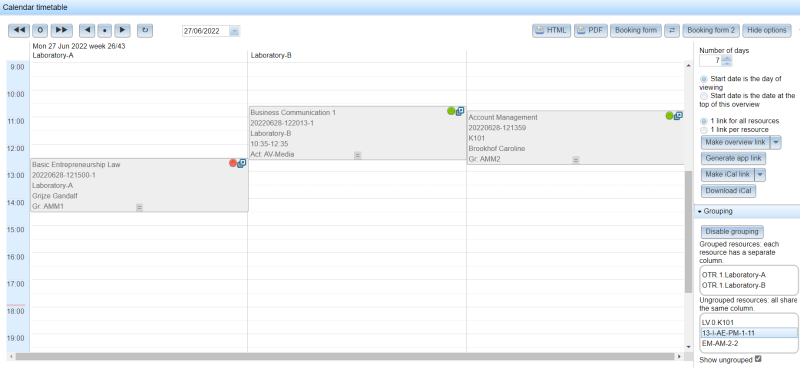Click horizontal scrollbar right arrow
Screen dimensions: 800x368
pos(679,356)
